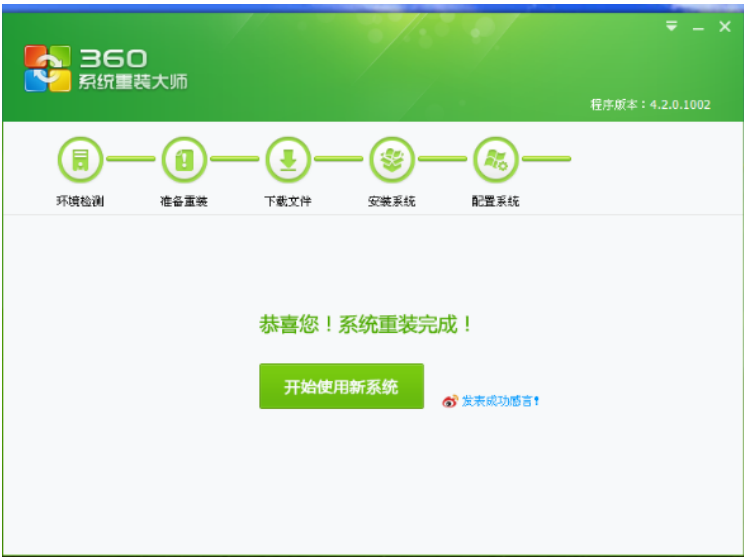Screen dimensions: 744x557
Task: Click the 配置系统 label
Action: click(x=496, y=201)
